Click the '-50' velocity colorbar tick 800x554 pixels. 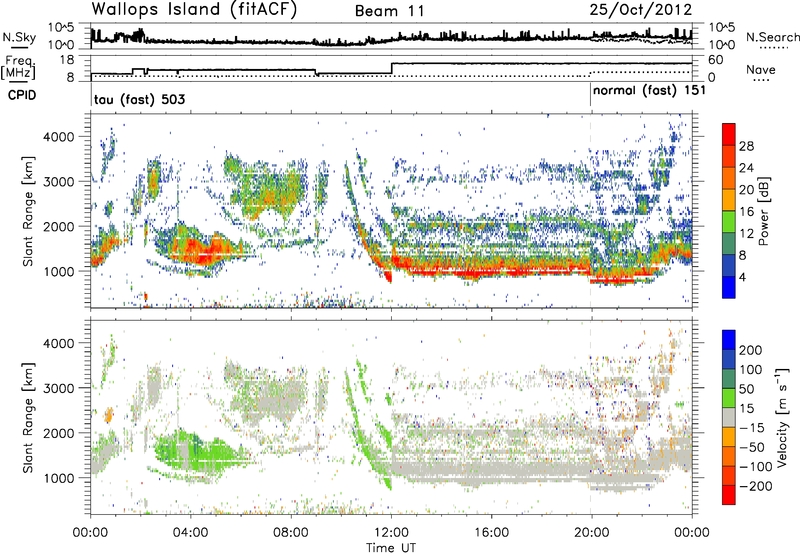tap(752, 447)
